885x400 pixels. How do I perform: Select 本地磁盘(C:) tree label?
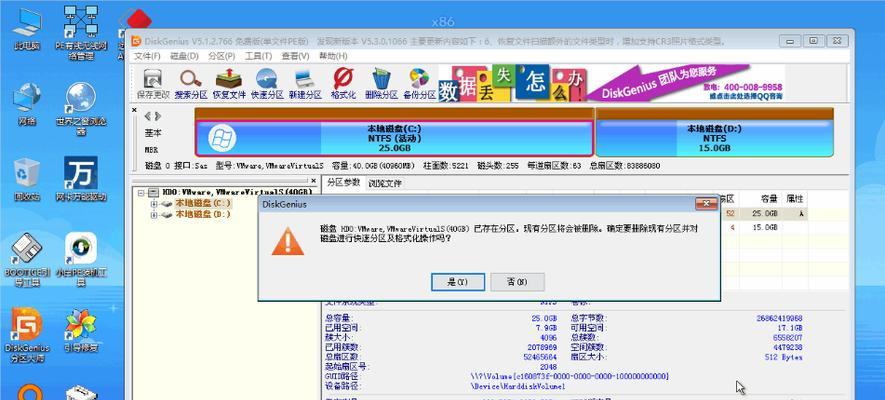click(x=203, y=203)
